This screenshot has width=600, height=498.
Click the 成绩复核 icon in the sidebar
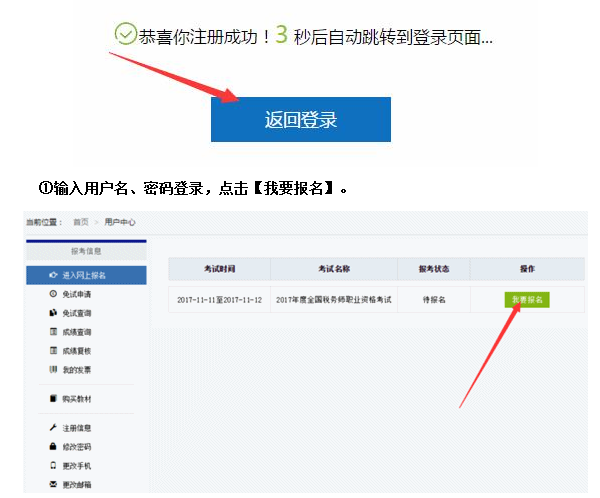click(x=53, y=351)
